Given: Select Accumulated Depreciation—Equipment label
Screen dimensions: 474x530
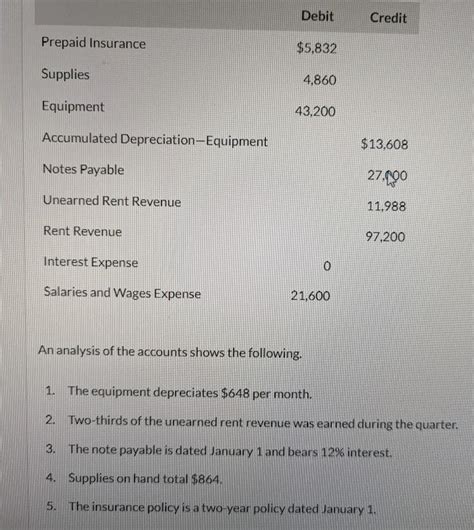Looking at the screenshot, I should 155,140.
